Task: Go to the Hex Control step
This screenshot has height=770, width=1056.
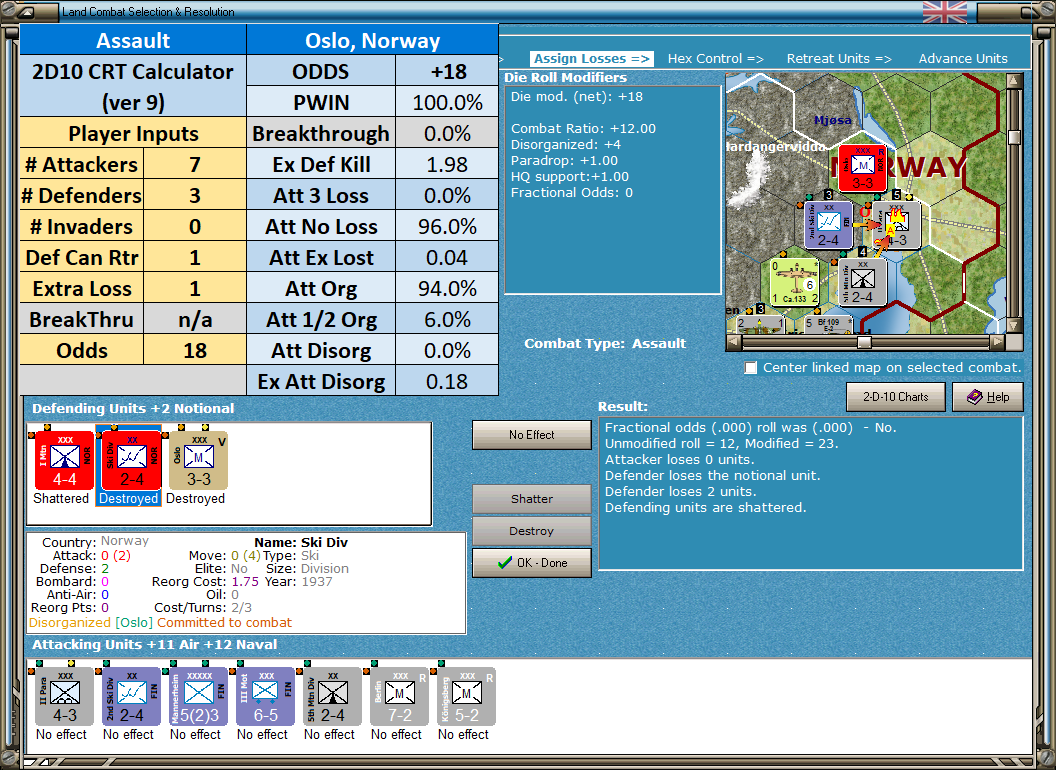Action: coord(715,59)
